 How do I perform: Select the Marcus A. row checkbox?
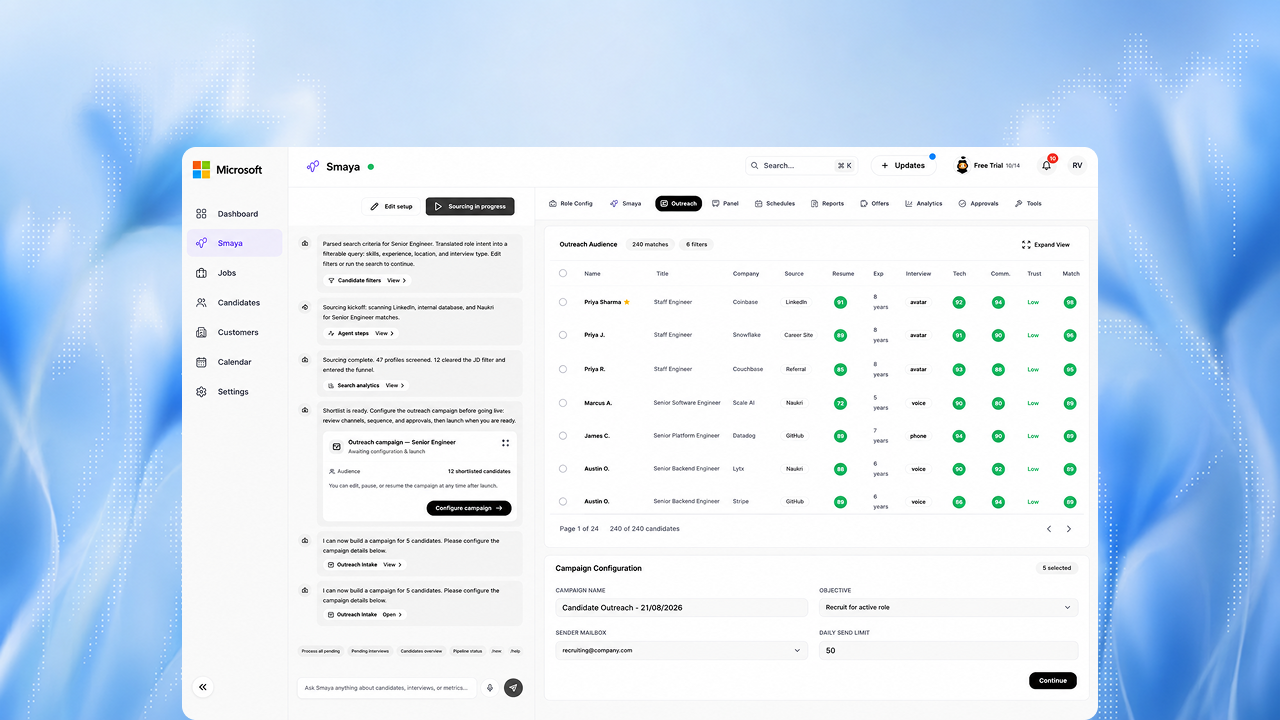click(x=563, y=403)
